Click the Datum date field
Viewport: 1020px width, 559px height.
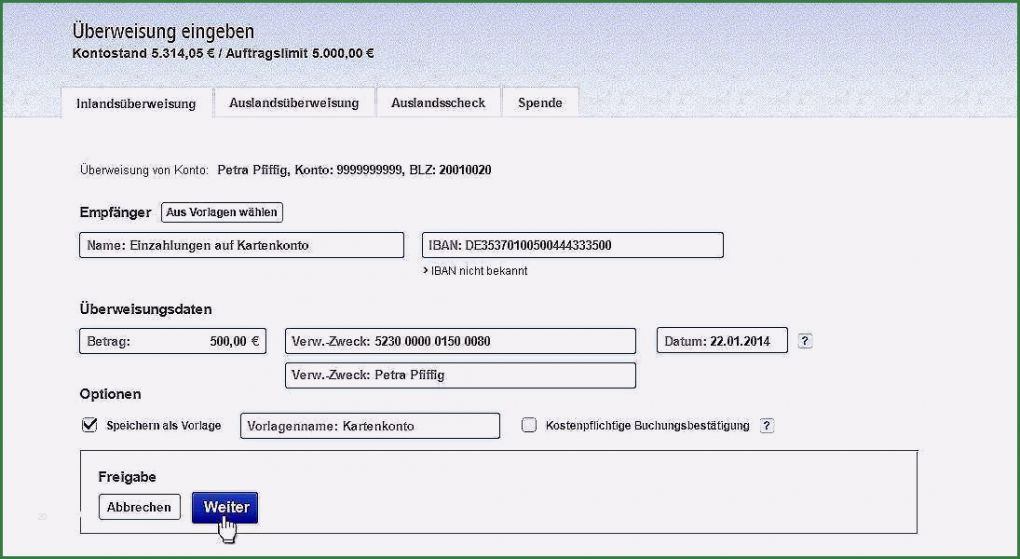721,341
